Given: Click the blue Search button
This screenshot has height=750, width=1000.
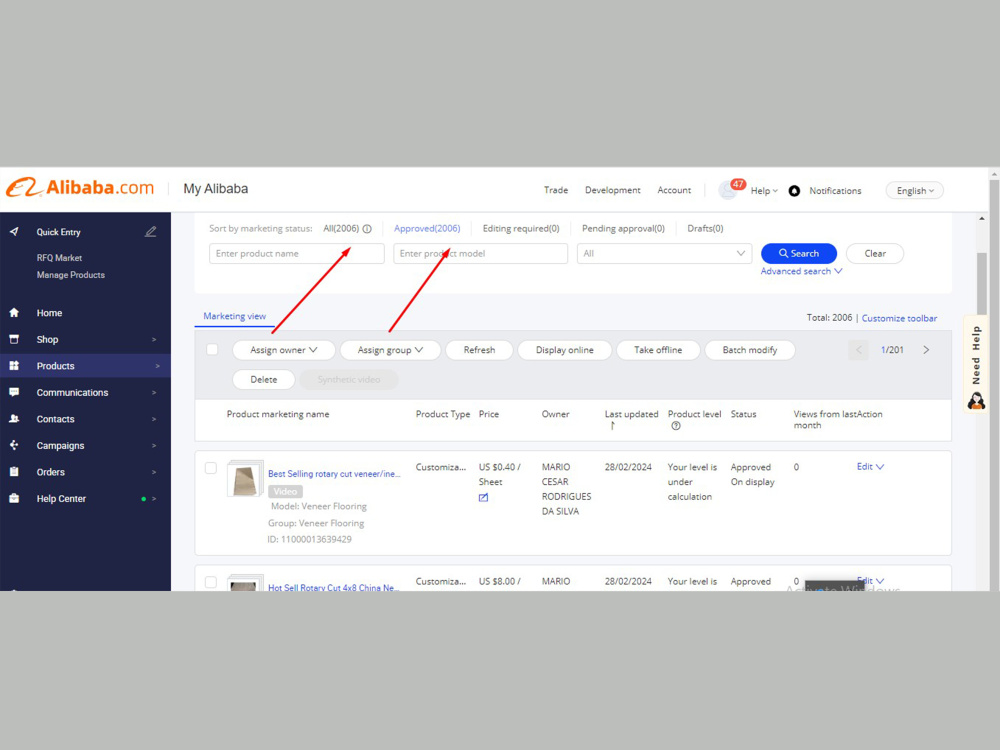Looking at the screenshot, I should [x=798, y=253].
